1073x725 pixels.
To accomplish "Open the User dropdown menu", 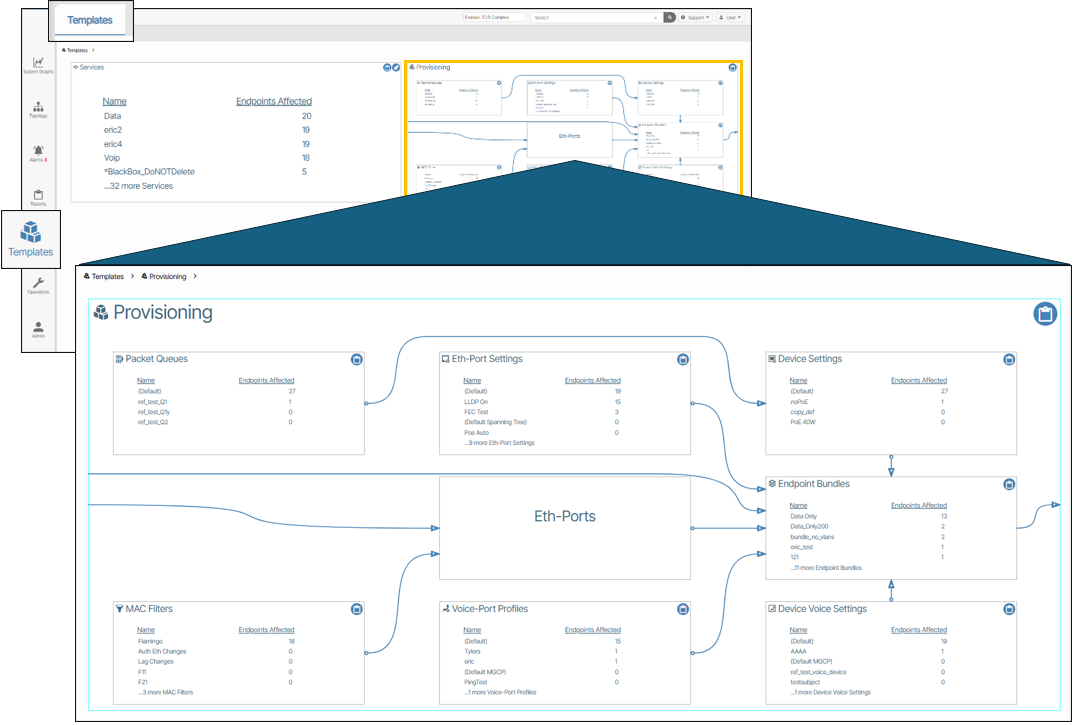I will [x=731, y=17].
